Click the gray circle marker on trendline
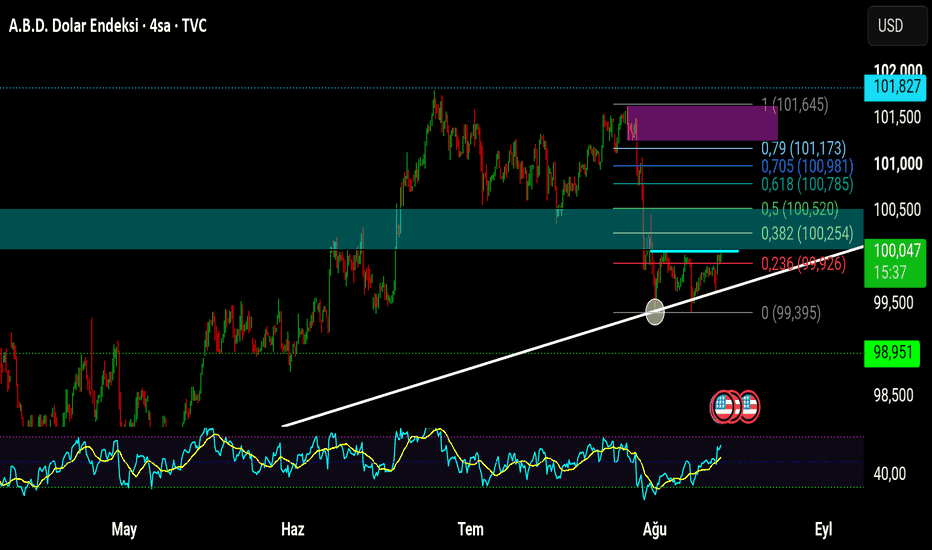The width and height of the screenshot is (932, 550). (x=655, y=312)
